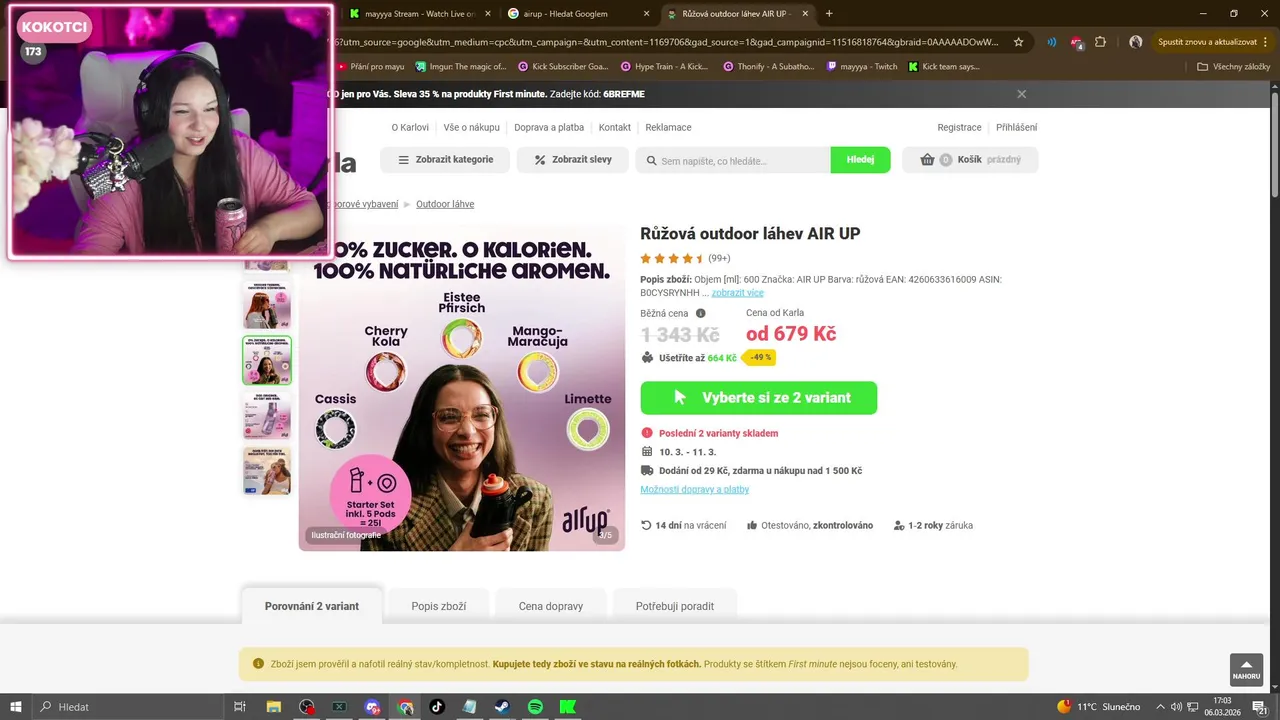Select the highlighted green-bordered product thumbnail
This screenshot has height=720, width=1280.
[267, 360]
